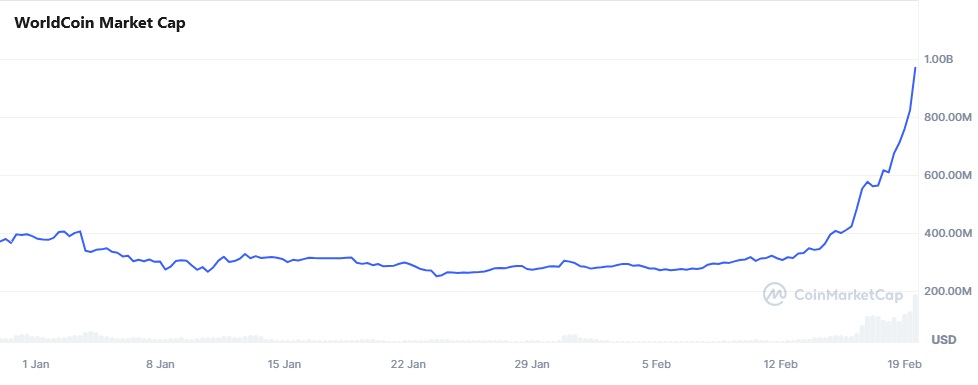Select the 22 Jan date label
Screen dimensions: 978x385
tap(409, 364)
